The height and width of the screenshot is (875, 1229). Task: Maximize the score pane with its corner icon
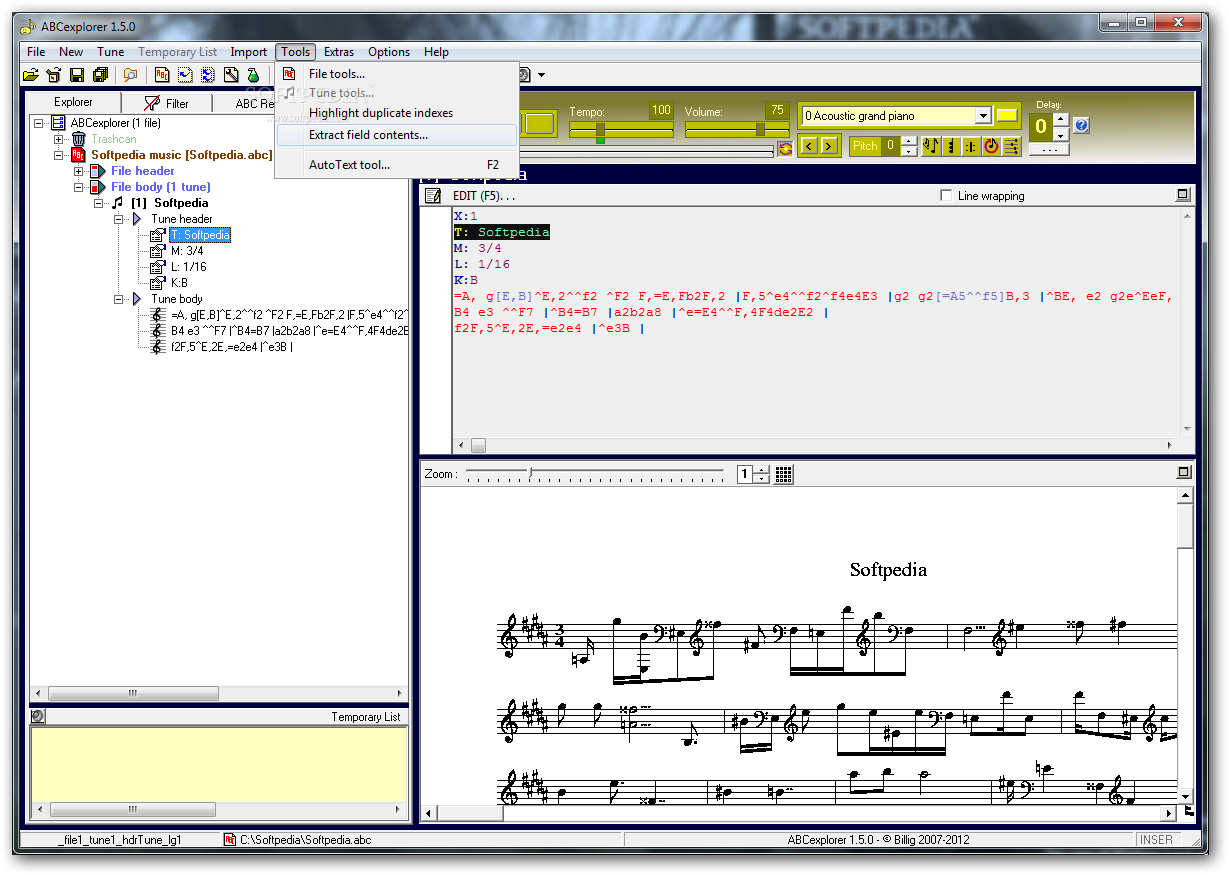coord(1184,472)
